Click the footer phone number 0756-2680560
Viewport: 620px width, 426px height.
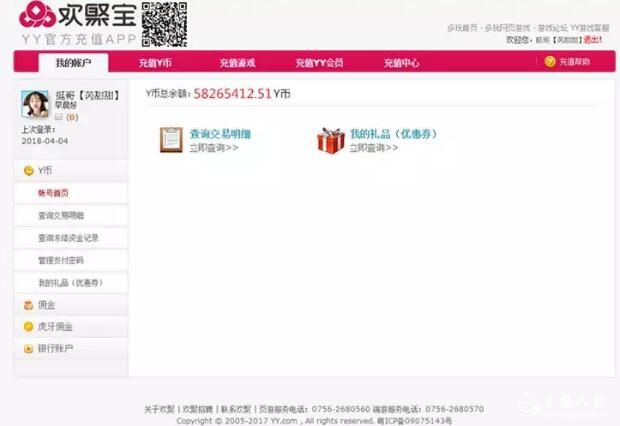341,409
